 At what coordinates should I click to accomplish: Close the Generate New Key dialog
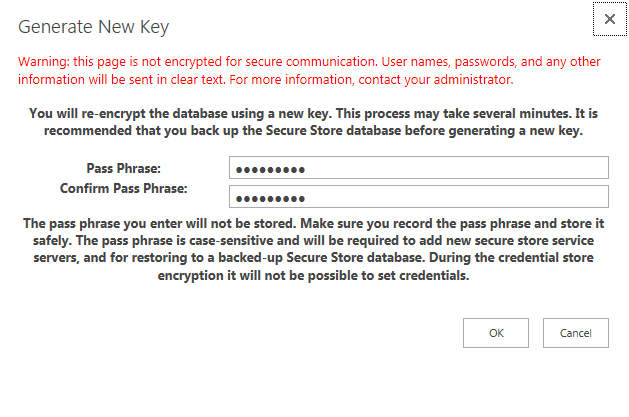coord(610,19)
